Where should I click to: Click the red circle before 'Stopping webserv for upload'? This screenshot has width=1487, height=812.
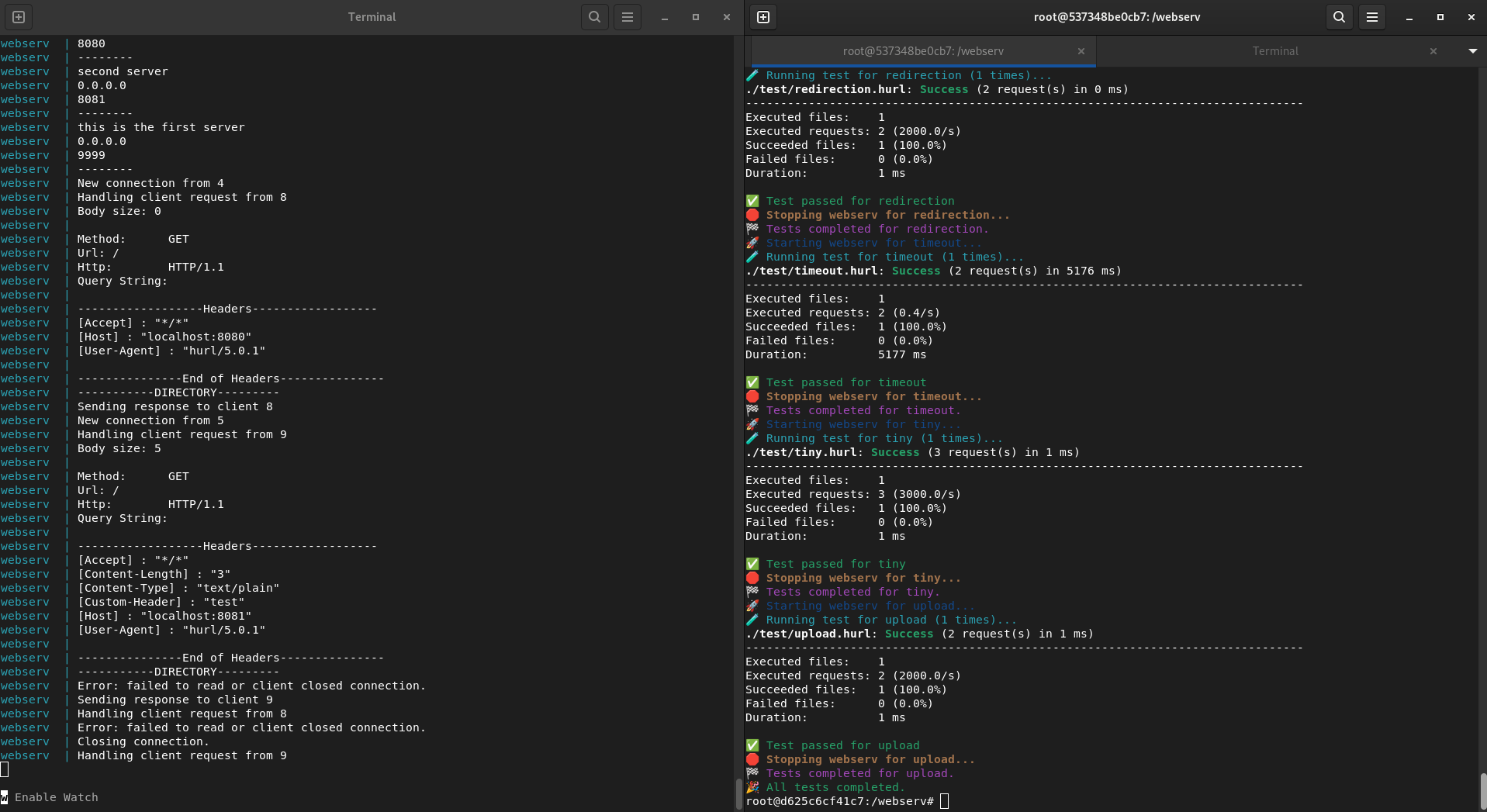tap(752, 759)
